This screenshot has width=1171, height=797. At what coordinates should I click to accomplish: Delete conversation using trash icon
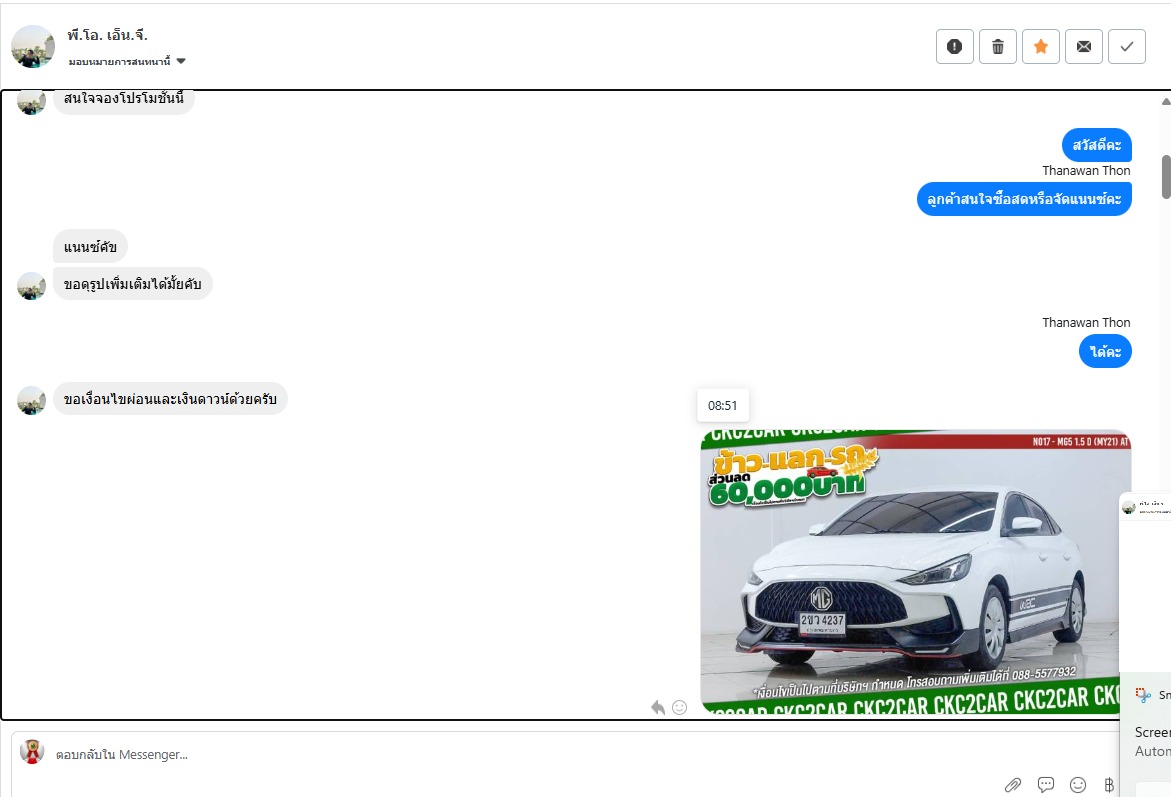(998, 46)
